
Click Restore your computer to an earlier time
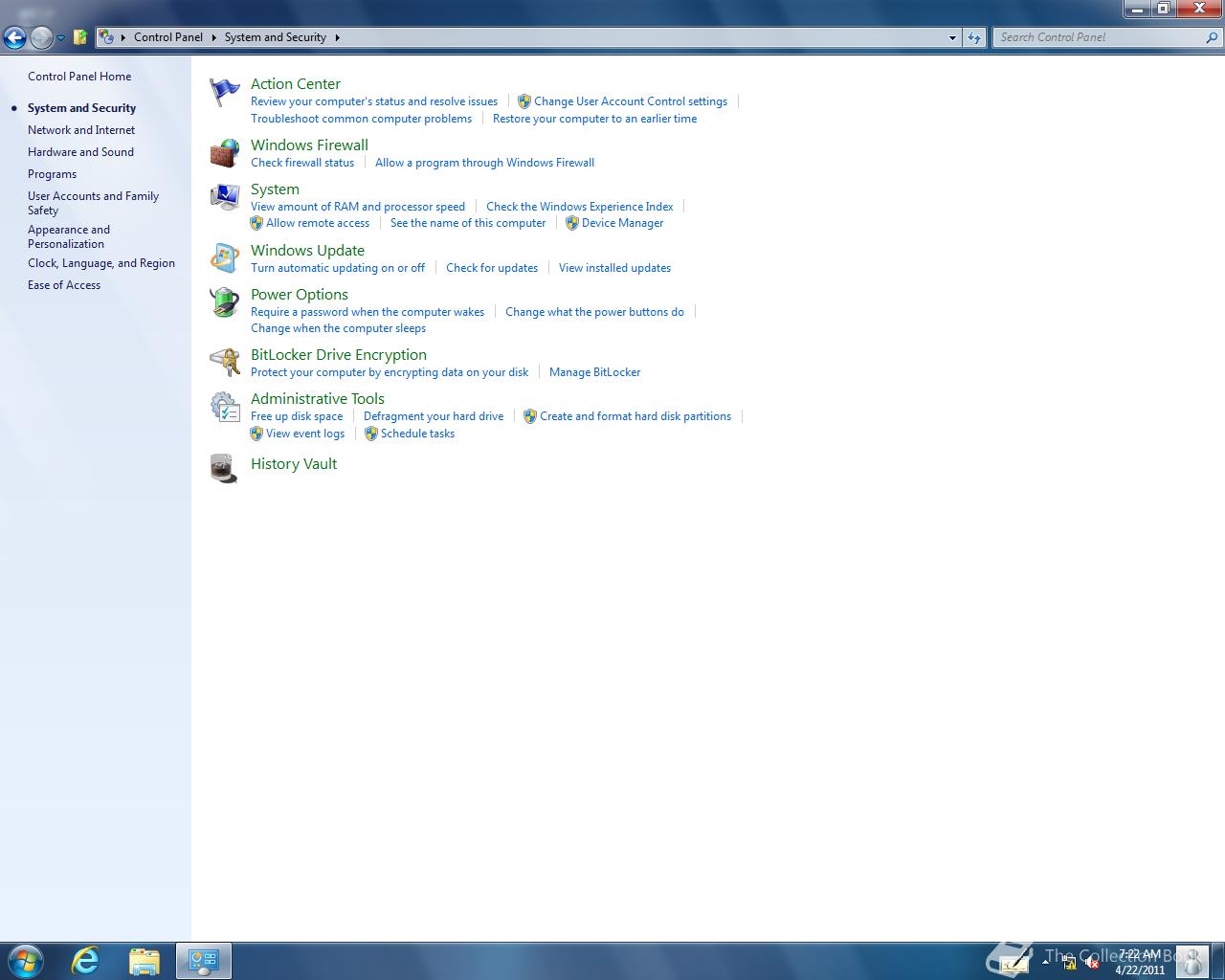594,119
